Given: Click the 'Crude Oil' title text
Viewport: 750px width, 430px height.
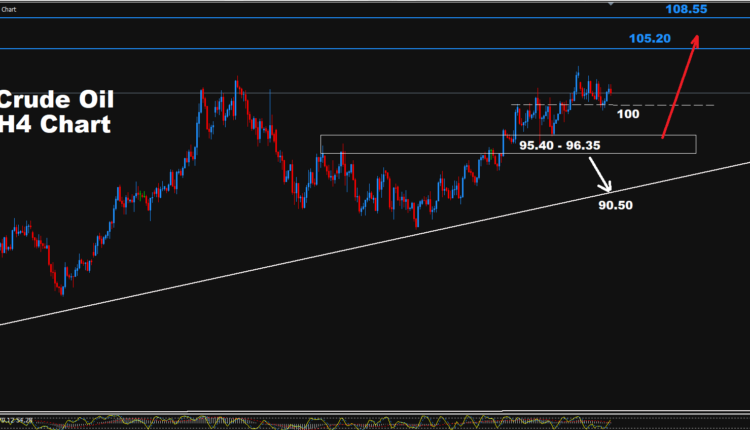Looking at the screenshot, I should click(x=56, y=100).
